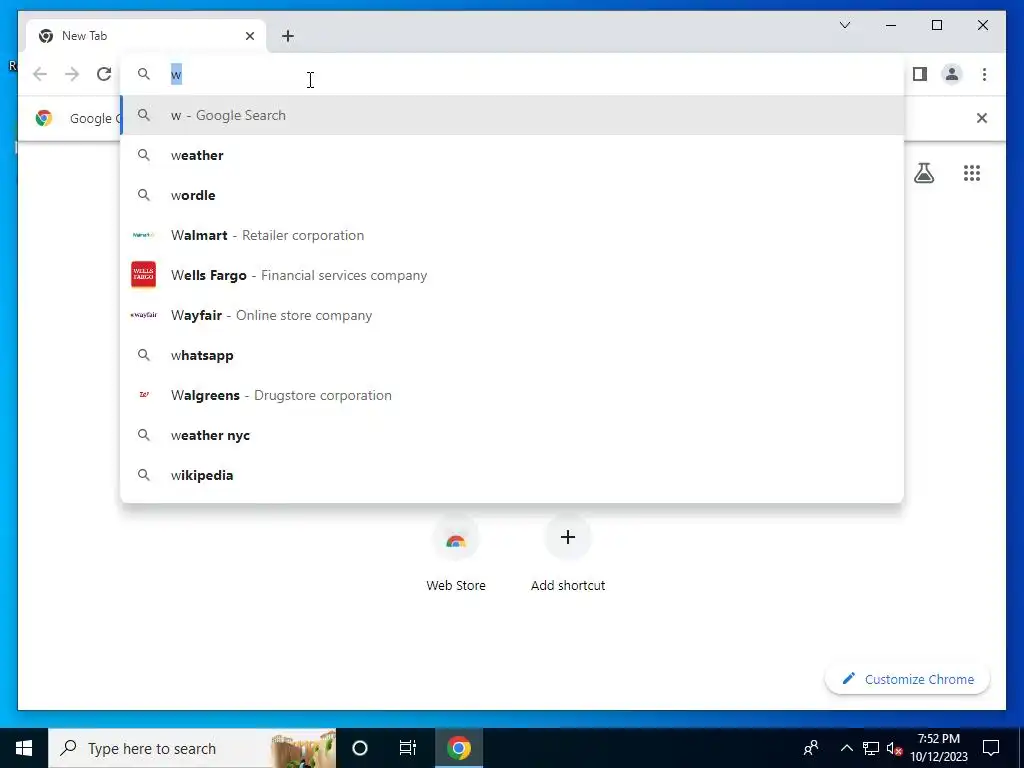Choose the 'wikipedia' suggestion
The width and height of the screenshot is (1024, 768).
pos(512,475)
